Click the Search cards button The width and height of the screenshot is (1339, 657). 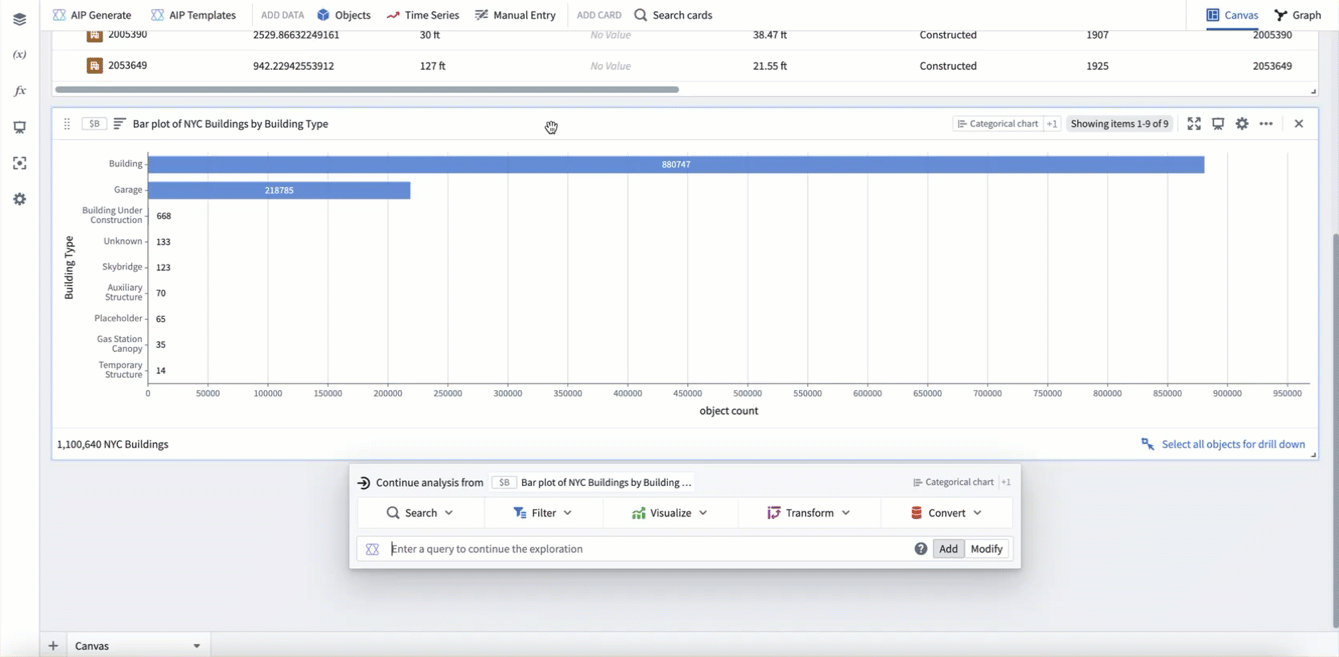pos(673,15)
